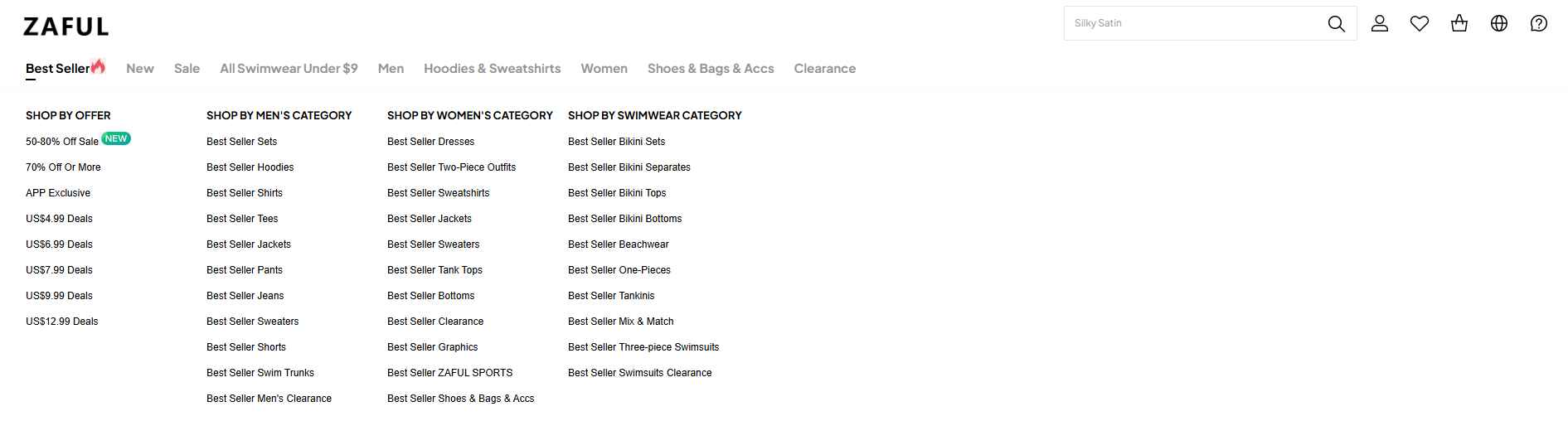Open the wishlist heart icon
This screenshot has height=421, width=1568.
pos(1420,24)
